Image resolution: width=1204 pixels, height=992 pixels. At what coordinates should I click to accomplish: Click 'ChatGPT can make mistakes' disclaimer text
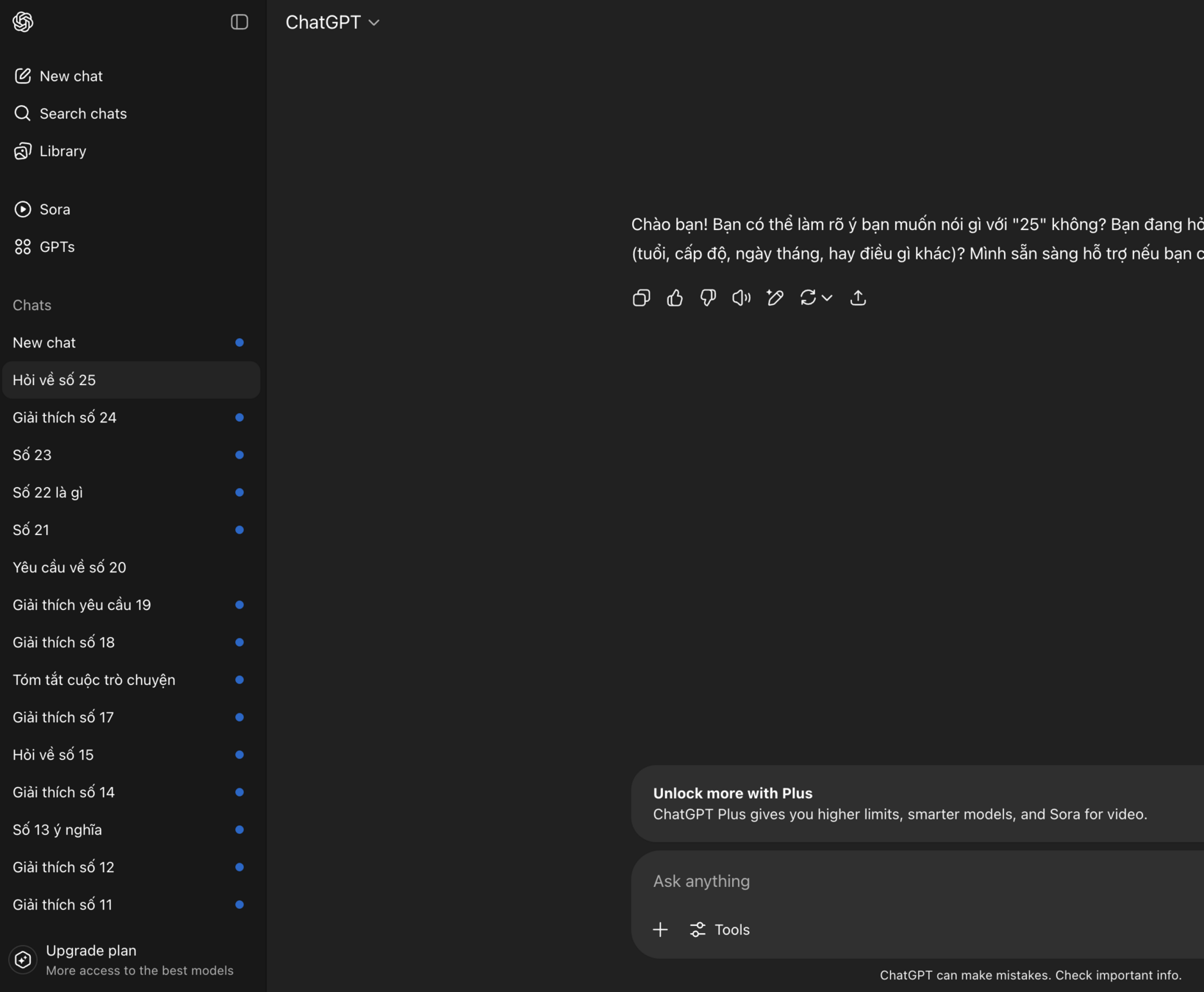coord(1031,975)
